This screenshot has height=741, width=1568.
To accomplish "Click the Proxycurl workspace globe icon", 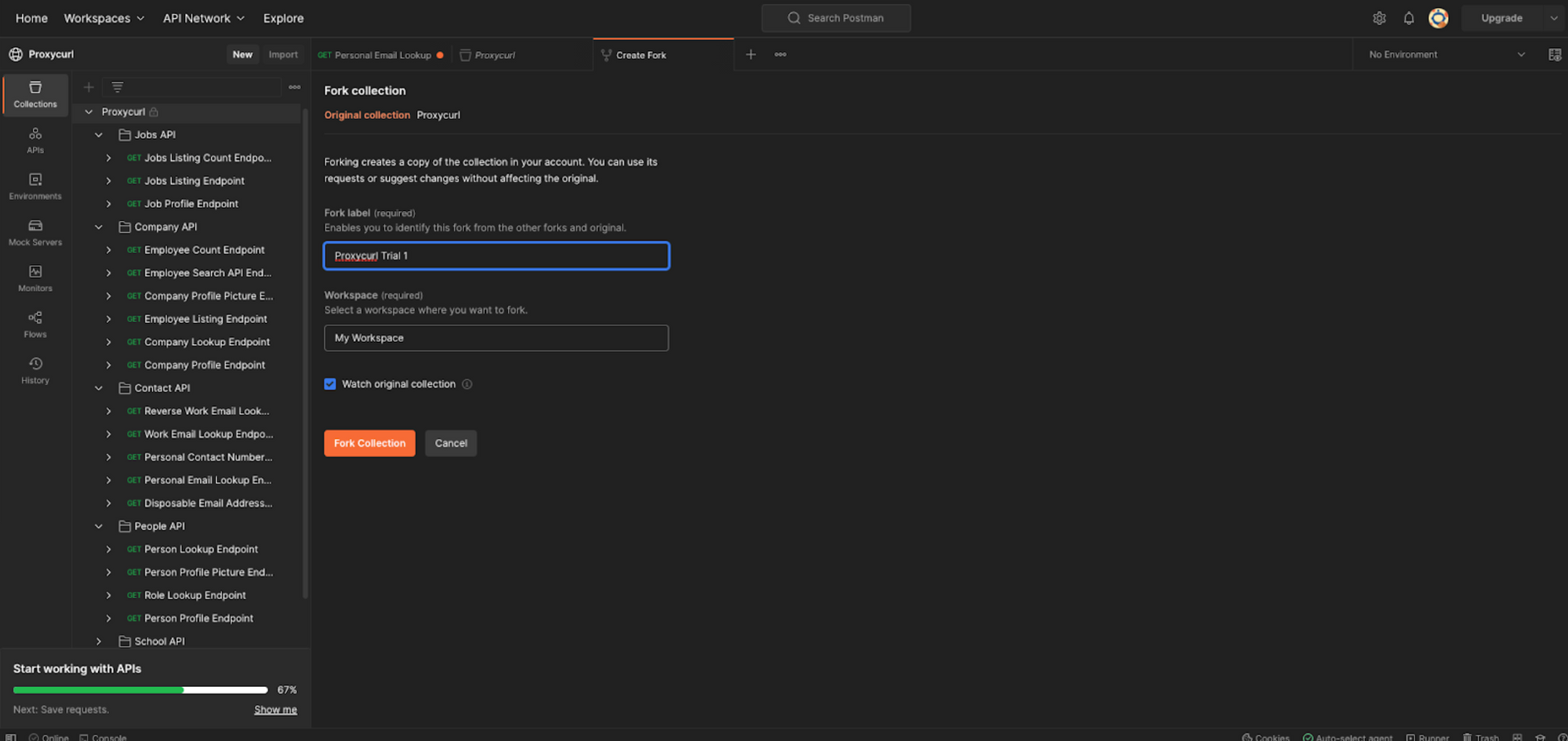I will tap(16, 54).
